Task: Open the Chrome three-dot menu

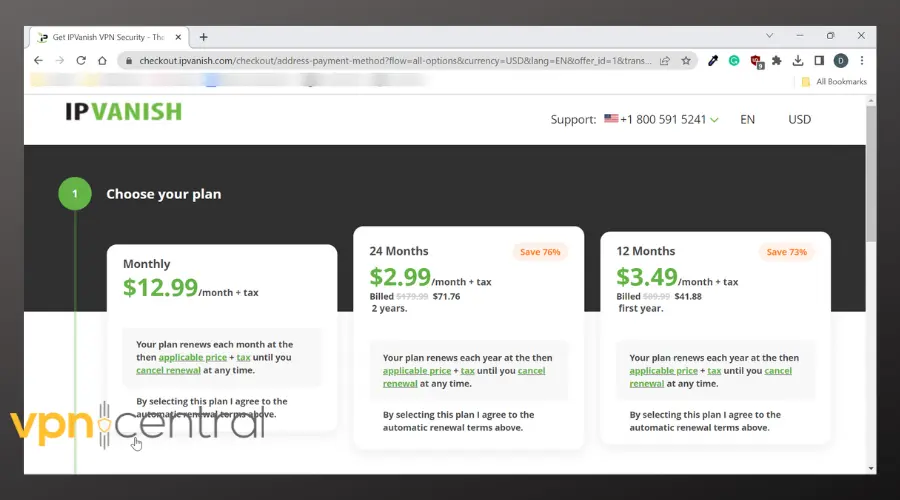Action: [x=862, y=60]
